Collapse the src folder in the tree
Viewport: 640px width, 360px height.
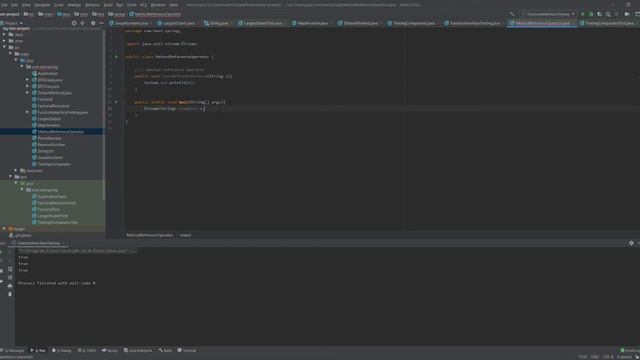[4, 47]
